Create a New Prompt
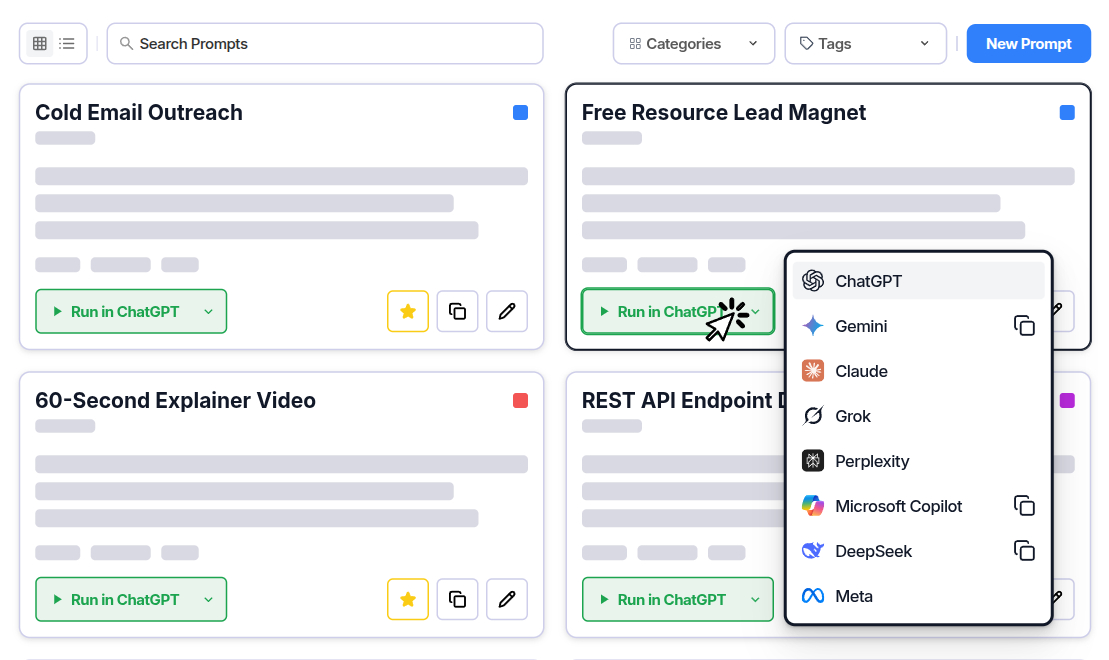1109x660 pixels. (x=1028, y=43)
